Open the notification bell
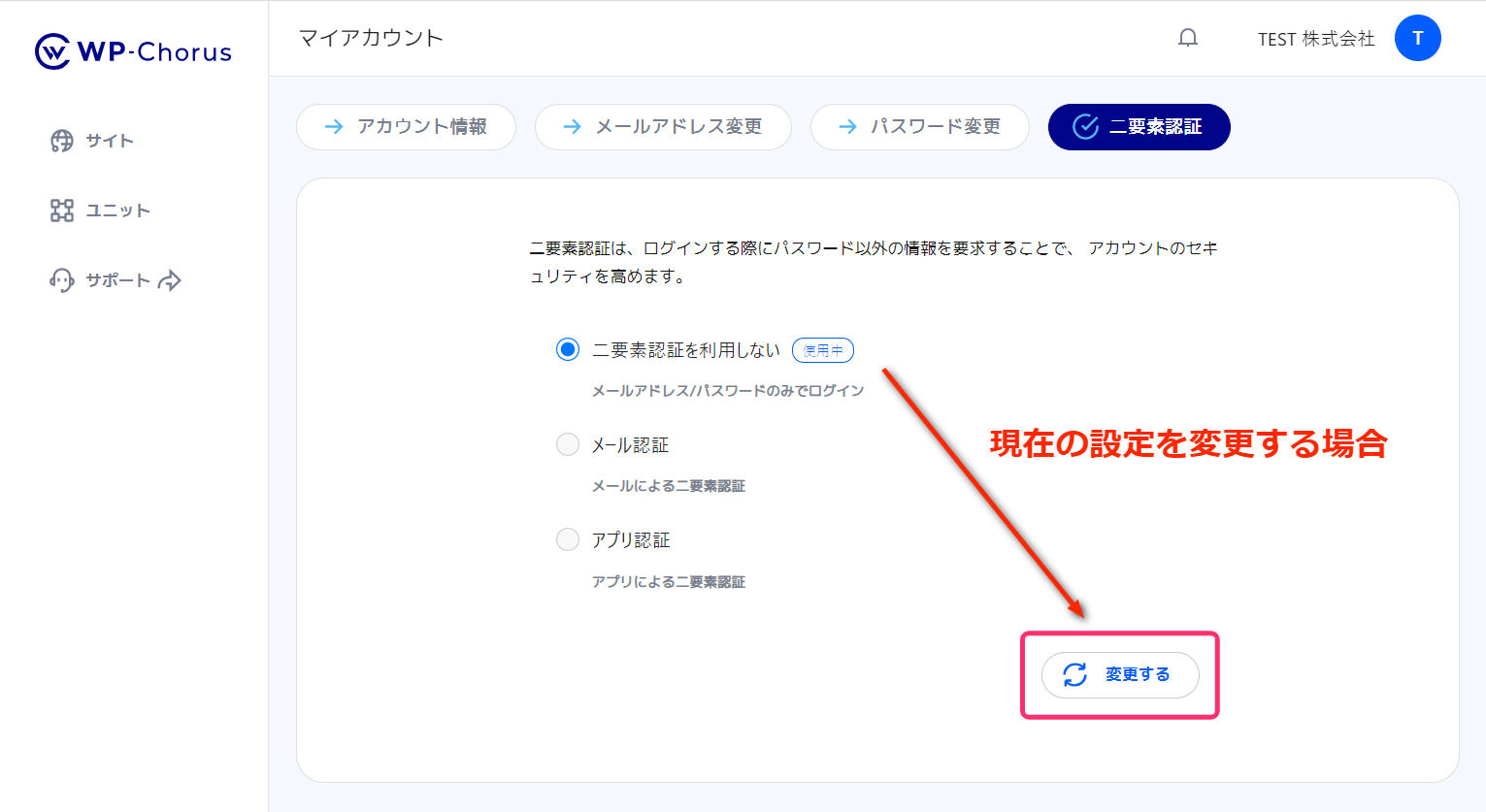Viewport: 1486px width, 812px height. click(1187, 39)
